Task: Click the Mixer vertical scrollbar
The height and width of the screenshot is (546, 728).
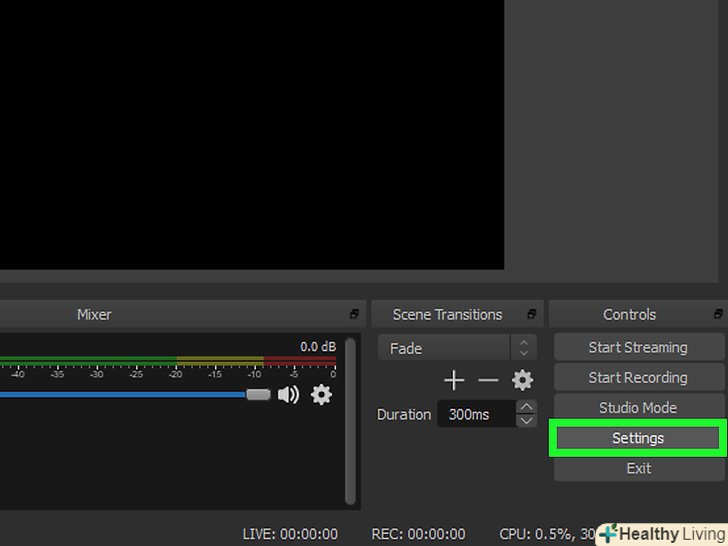Action: pyautogui.click(x=351, y=421)
